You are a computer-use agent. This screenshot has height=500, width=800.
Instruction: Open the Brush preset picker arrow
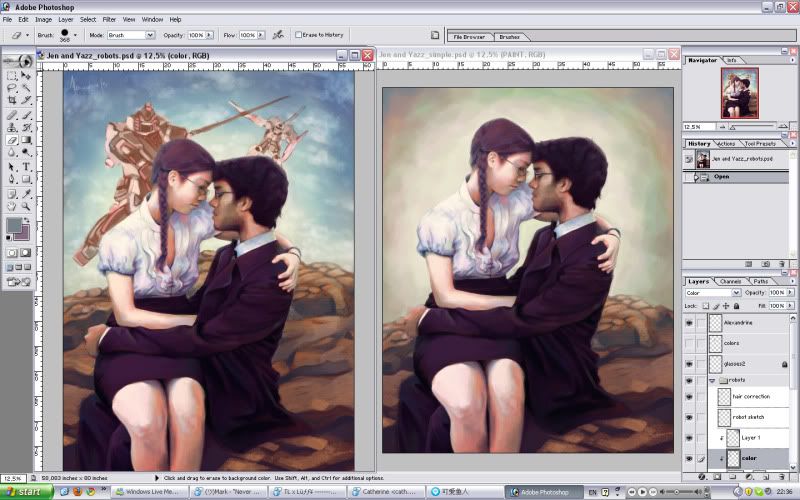[x=76, y=35]
